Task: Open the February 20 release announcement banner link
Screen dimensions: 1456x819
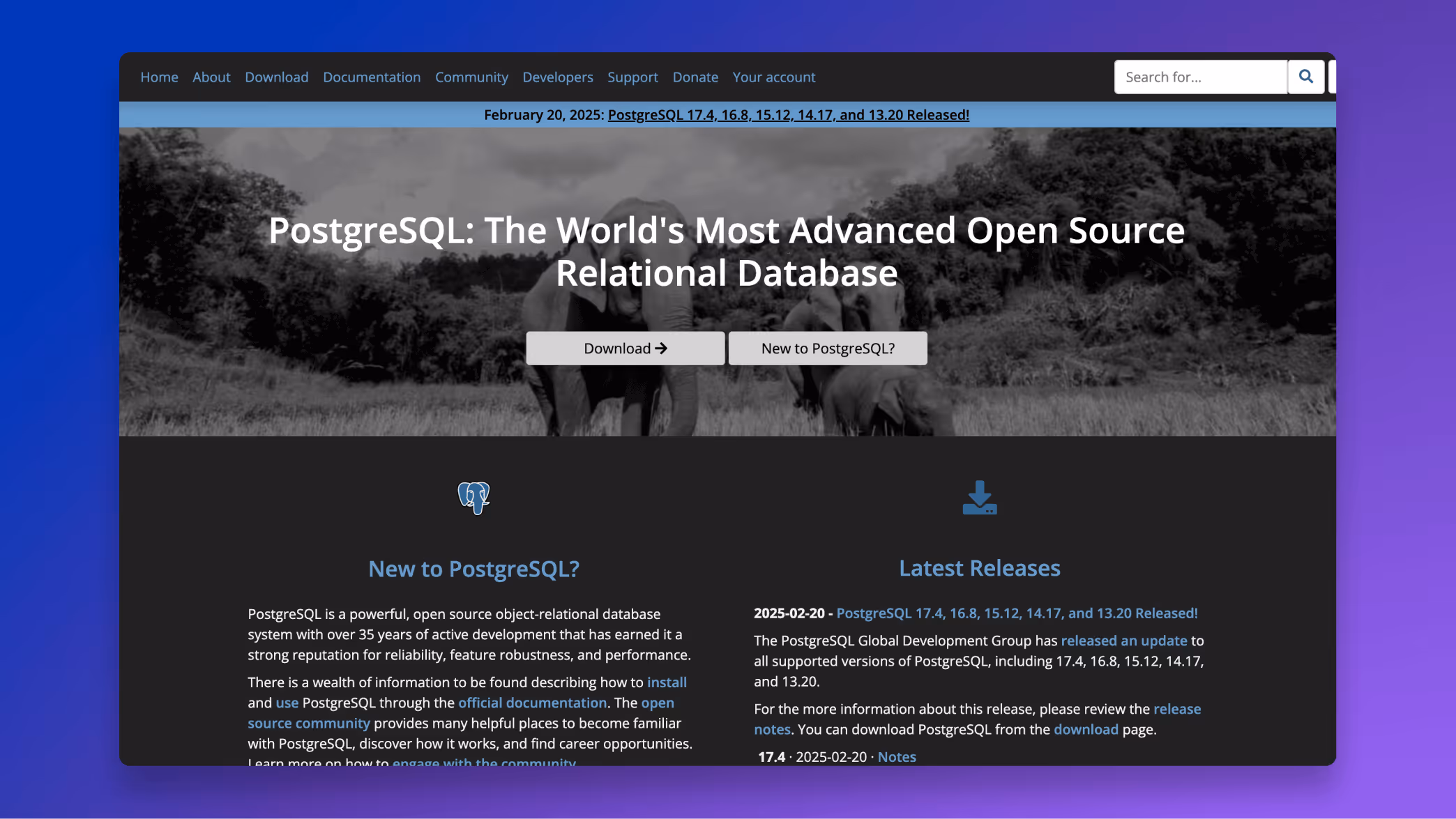Action: 788,115
